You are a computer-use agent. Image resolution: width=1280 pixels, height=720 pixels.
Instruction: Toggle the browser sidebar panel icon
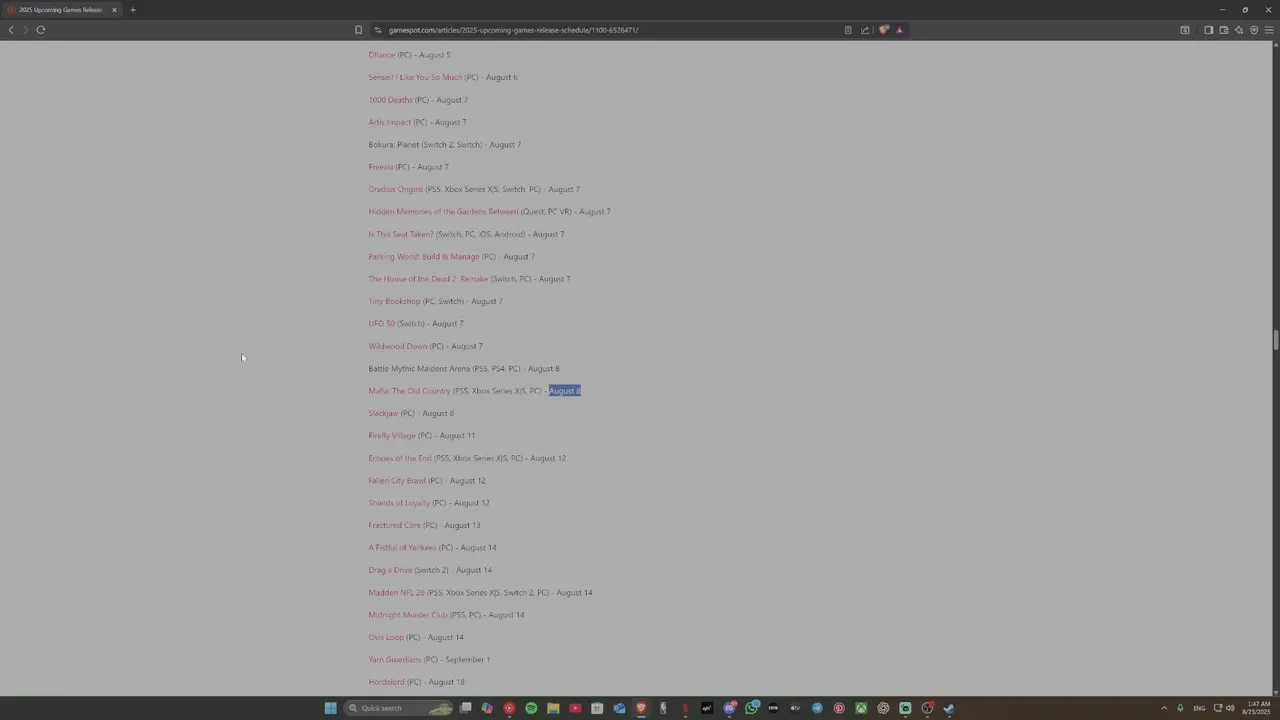click(1208, 30)
